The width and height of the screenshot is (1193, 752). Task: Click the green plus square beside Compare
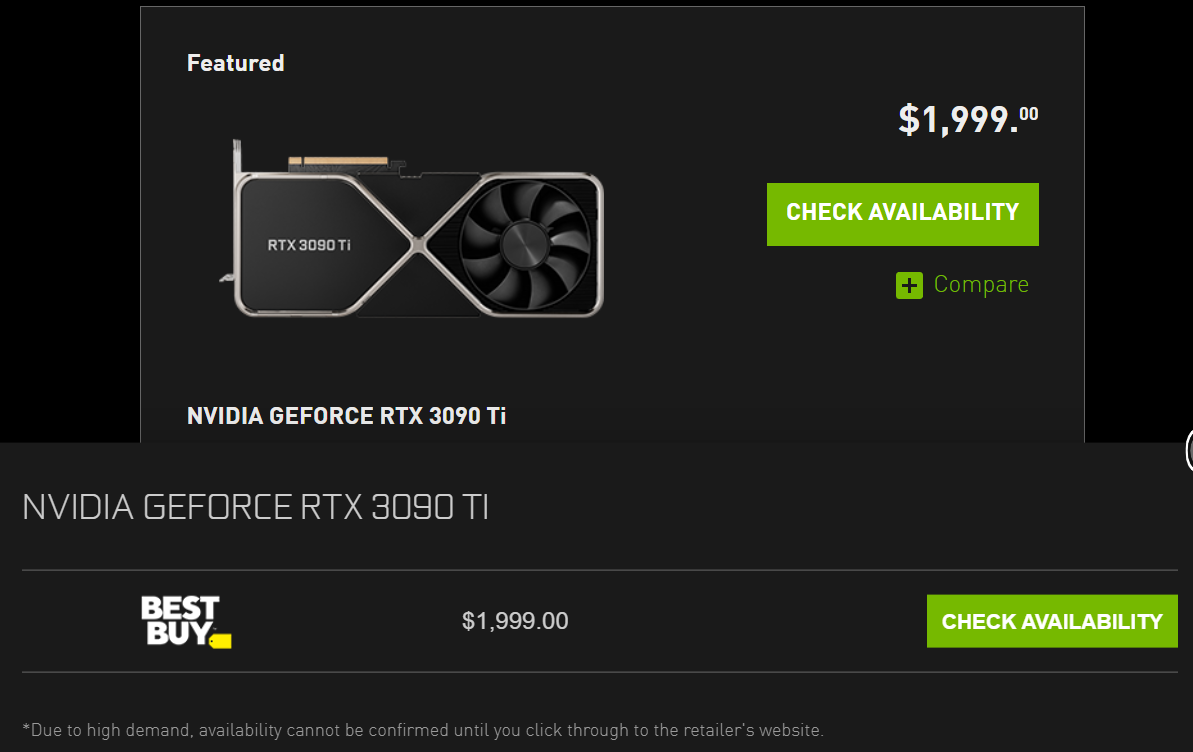[908, 285]
